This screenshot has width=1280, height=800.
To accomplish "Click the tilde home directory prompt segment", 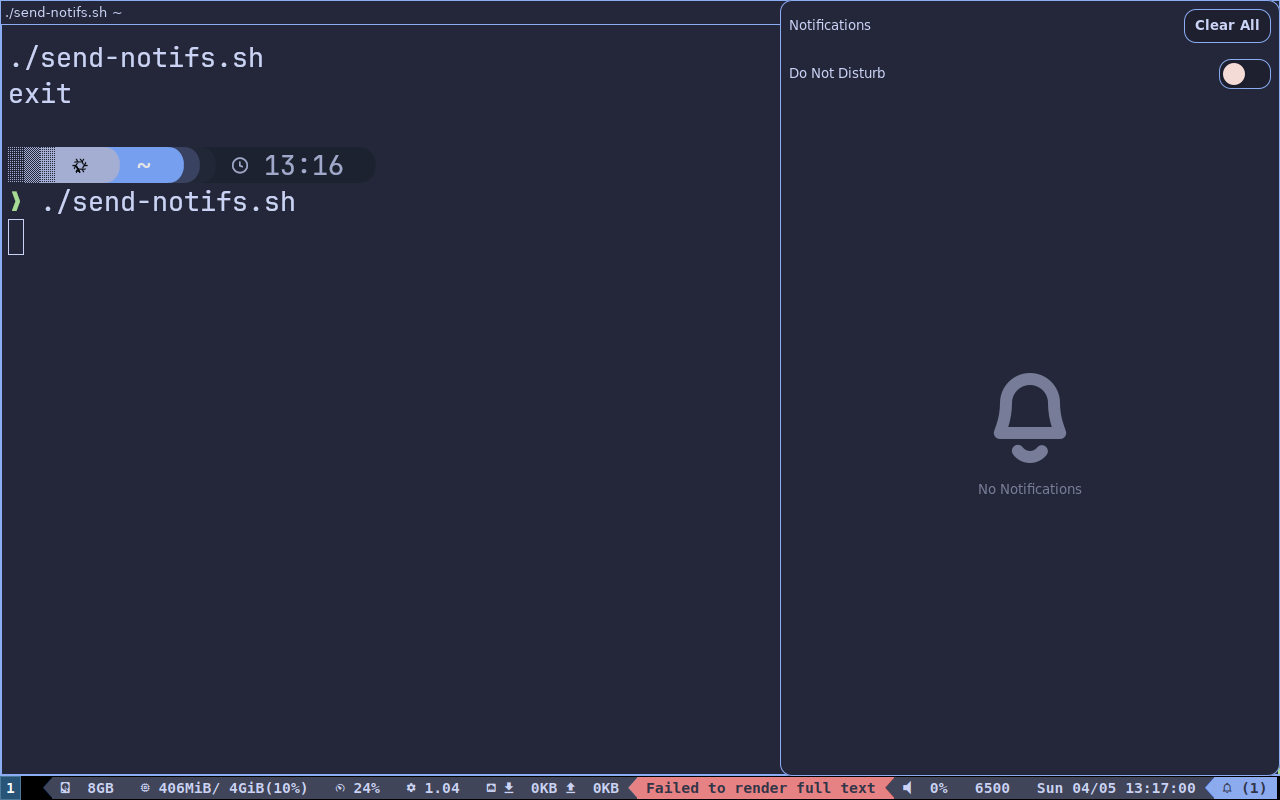I will pyautogui.click(x=144, y=166).
